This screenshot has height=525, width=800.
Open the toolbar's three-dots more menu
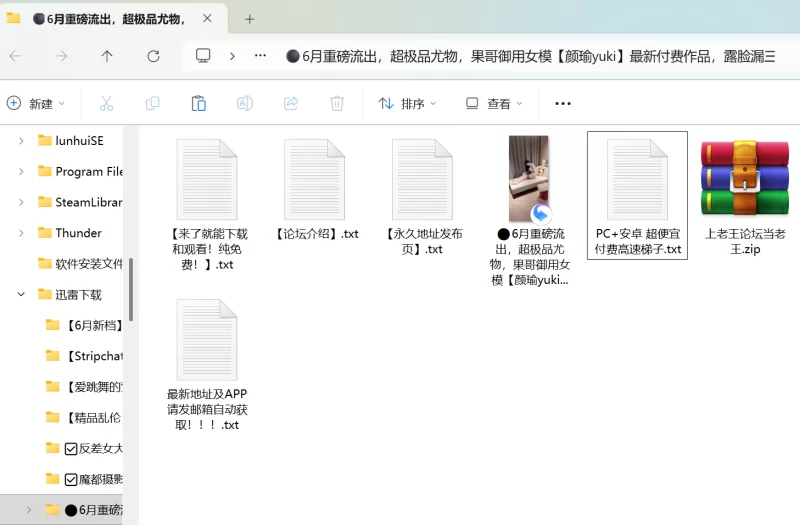(x=562, y=103)
